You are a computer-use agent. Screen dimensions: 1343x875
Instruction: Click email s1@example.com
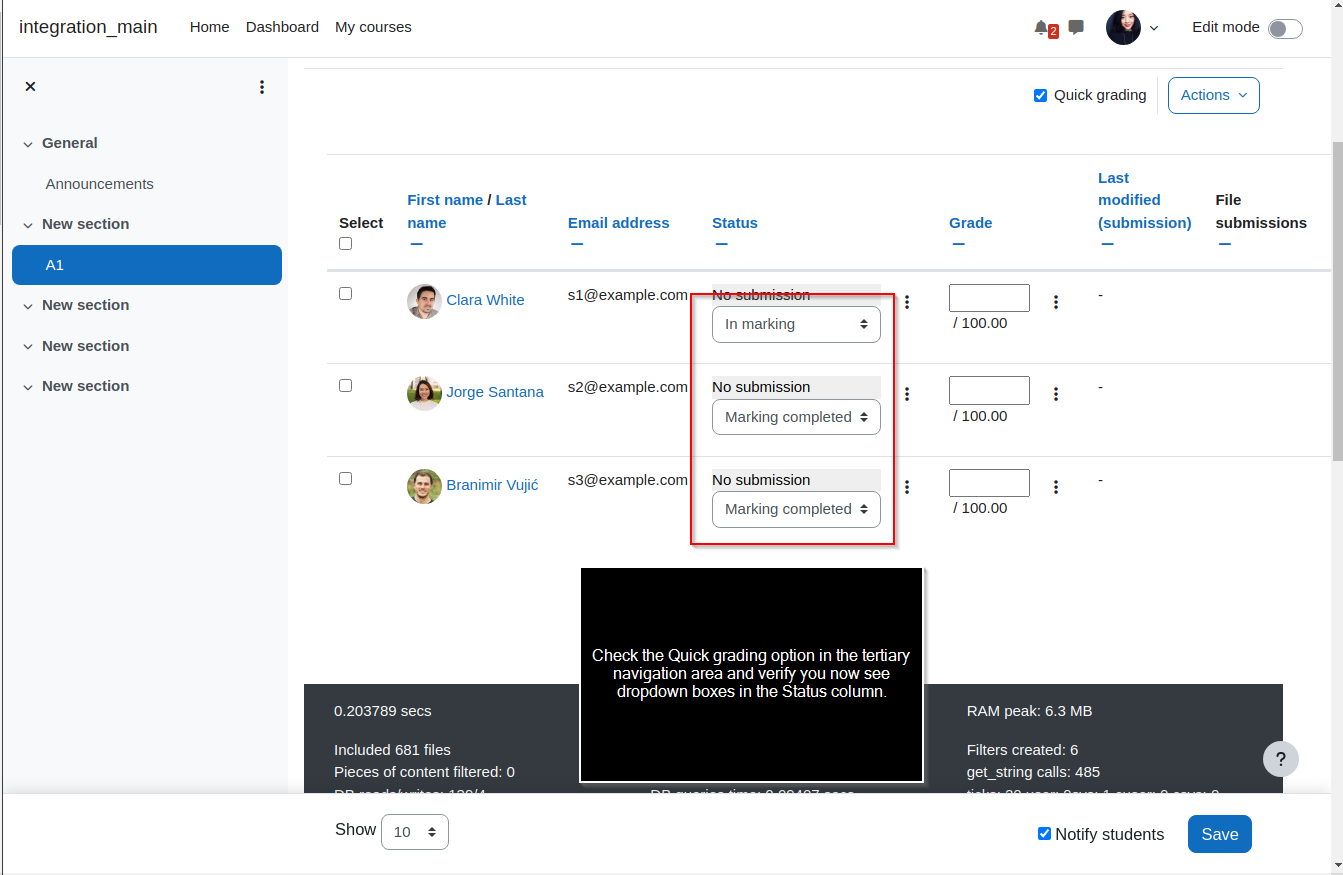[628, 295]
